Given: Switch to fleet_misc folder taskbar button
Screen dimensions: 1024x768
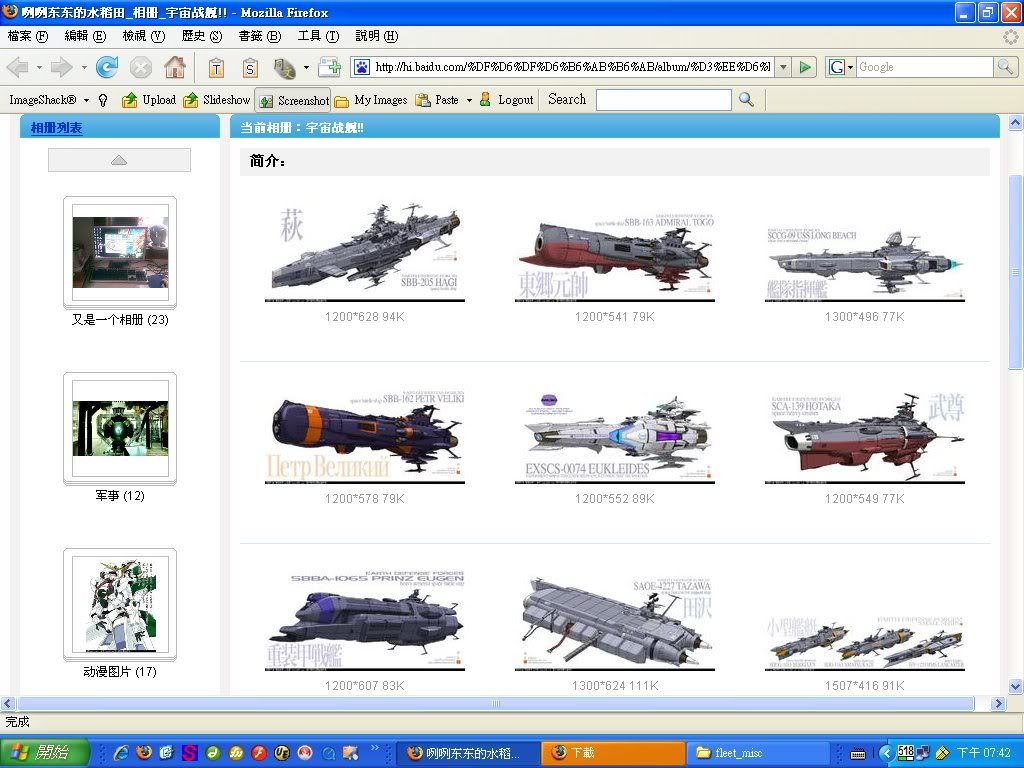Looking at the screenshot, I should [756, 753].
